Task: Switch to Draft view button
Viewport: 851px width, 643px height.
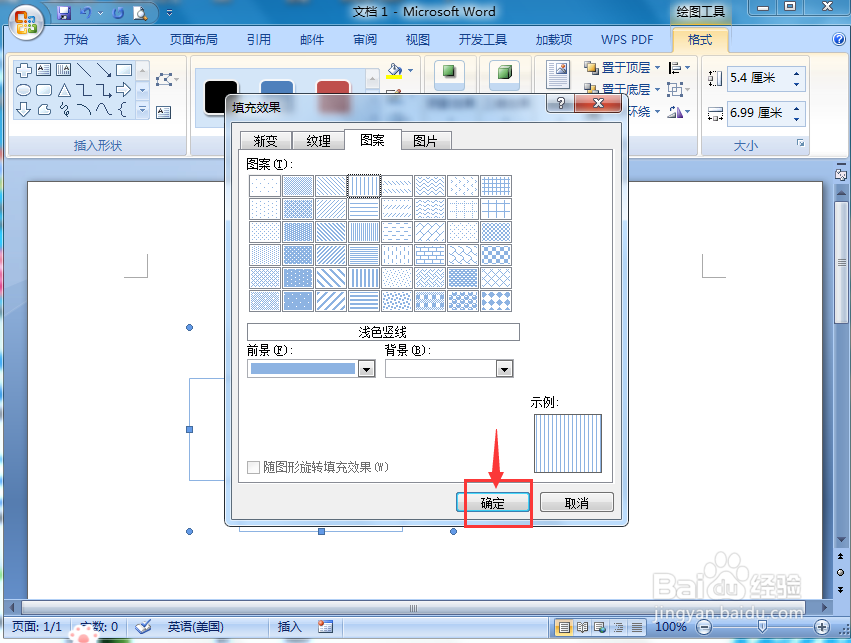Action: pos(637,627)
